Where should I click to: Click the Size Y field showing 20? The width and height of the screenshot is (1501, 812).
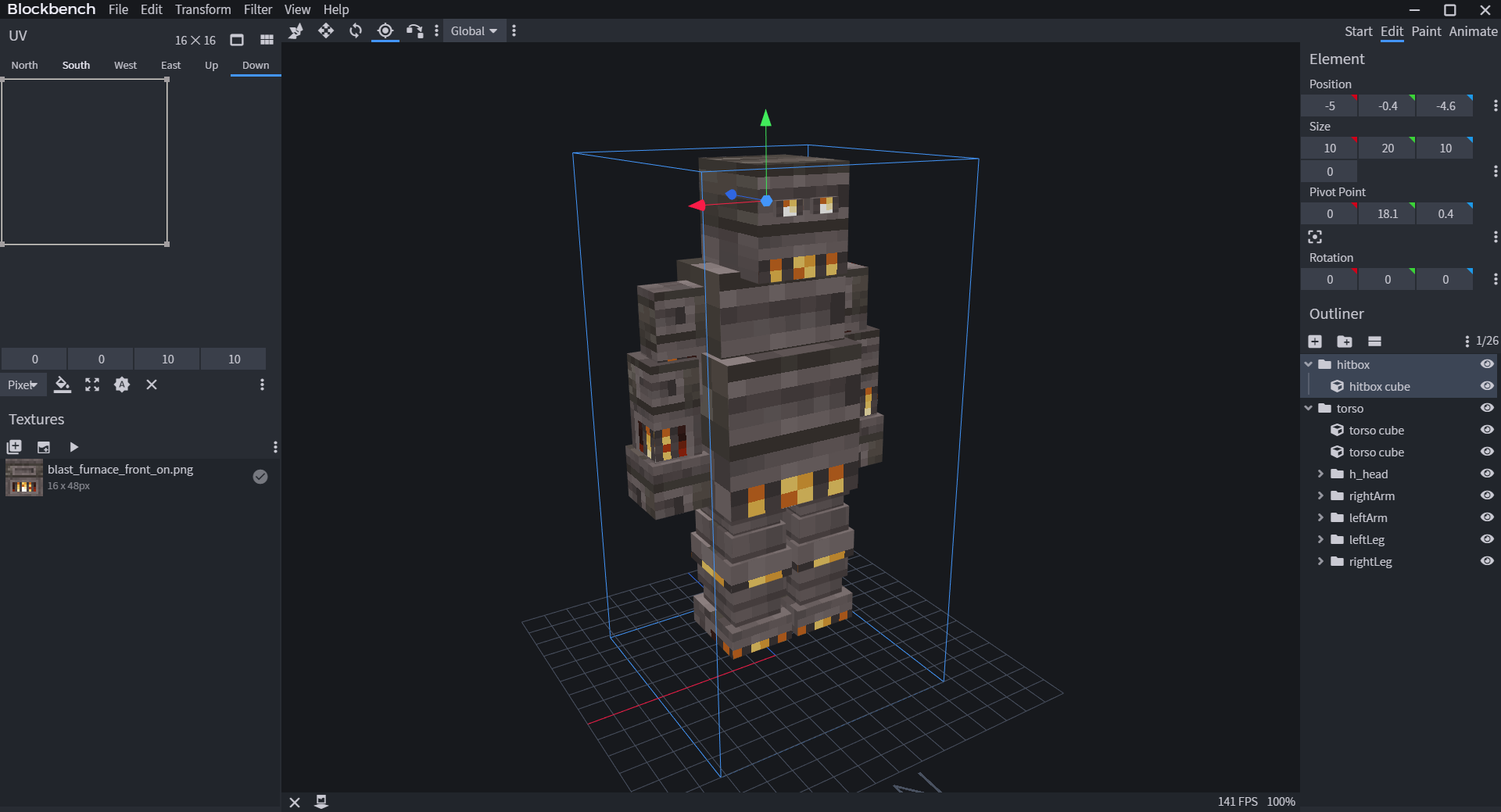pos(1387,148)
